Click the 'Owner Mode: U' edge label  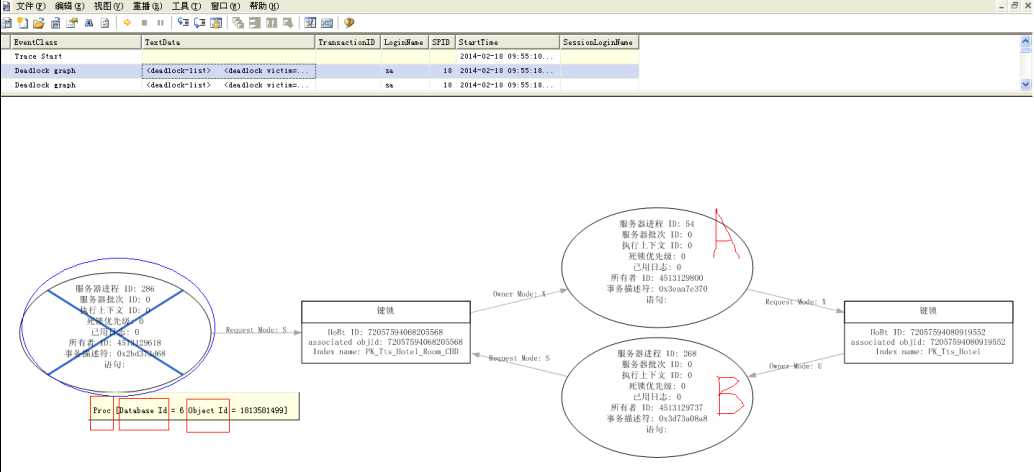(x=795, y=365)
